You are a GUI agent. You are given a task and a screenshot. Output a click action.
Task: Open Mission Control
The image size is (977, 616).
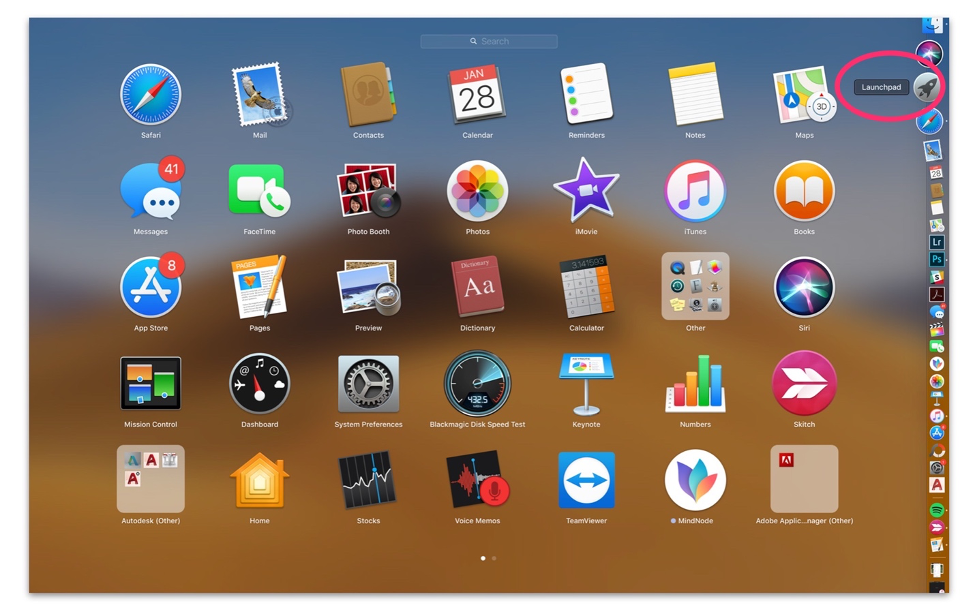150,383
